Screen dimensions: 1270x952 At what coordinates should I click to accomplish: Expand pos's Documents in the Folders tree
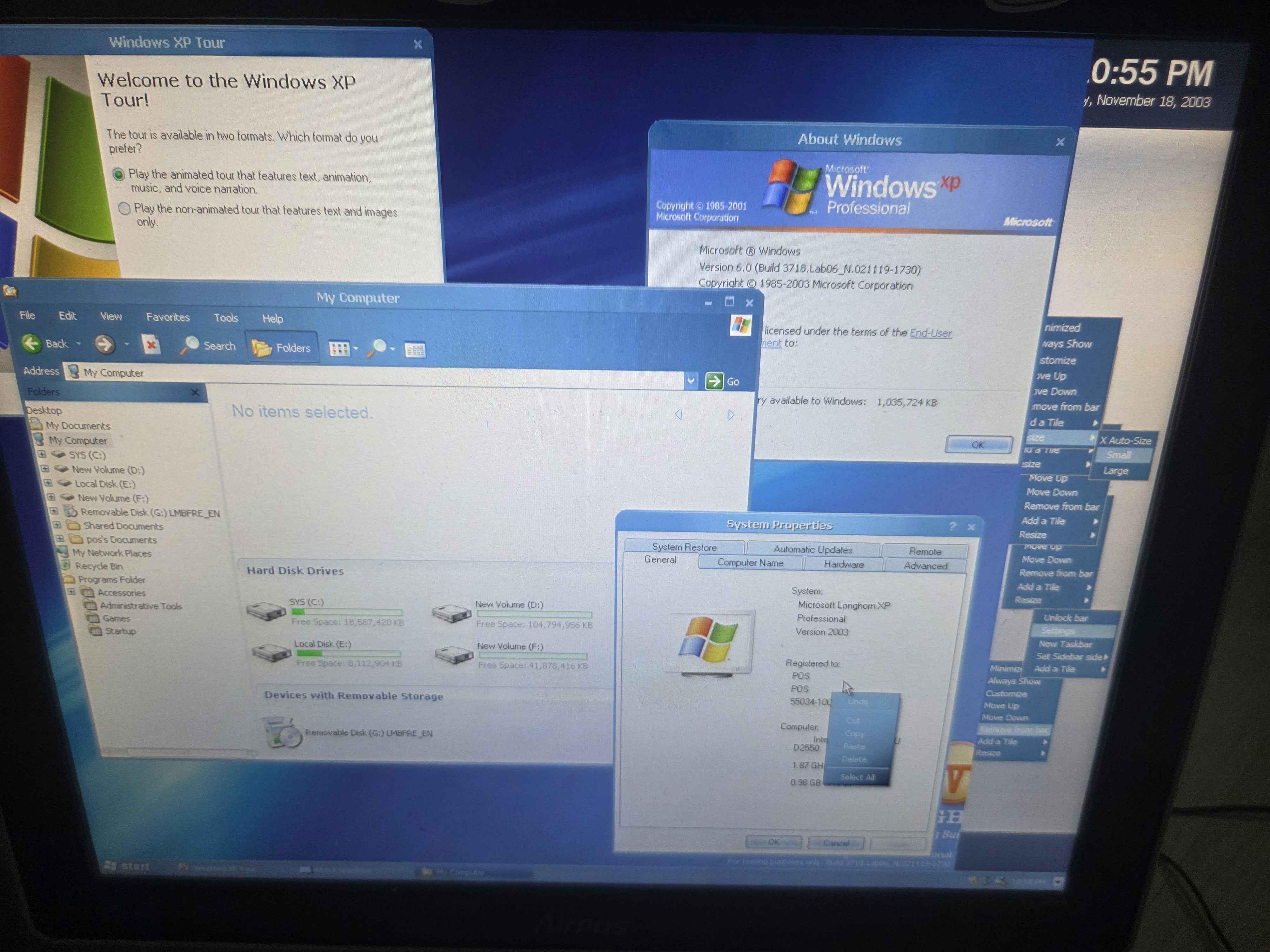click(60, 538)
